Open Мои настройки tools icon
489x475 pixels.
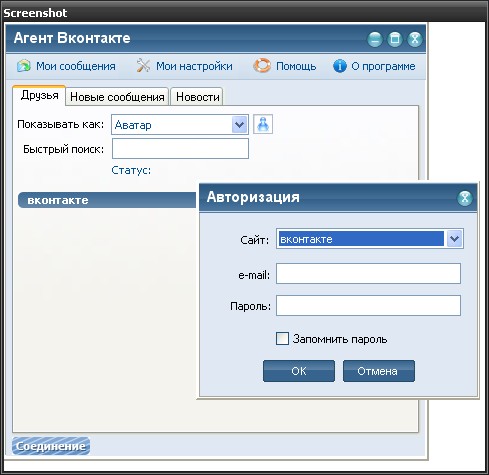[x=143, y=65]
